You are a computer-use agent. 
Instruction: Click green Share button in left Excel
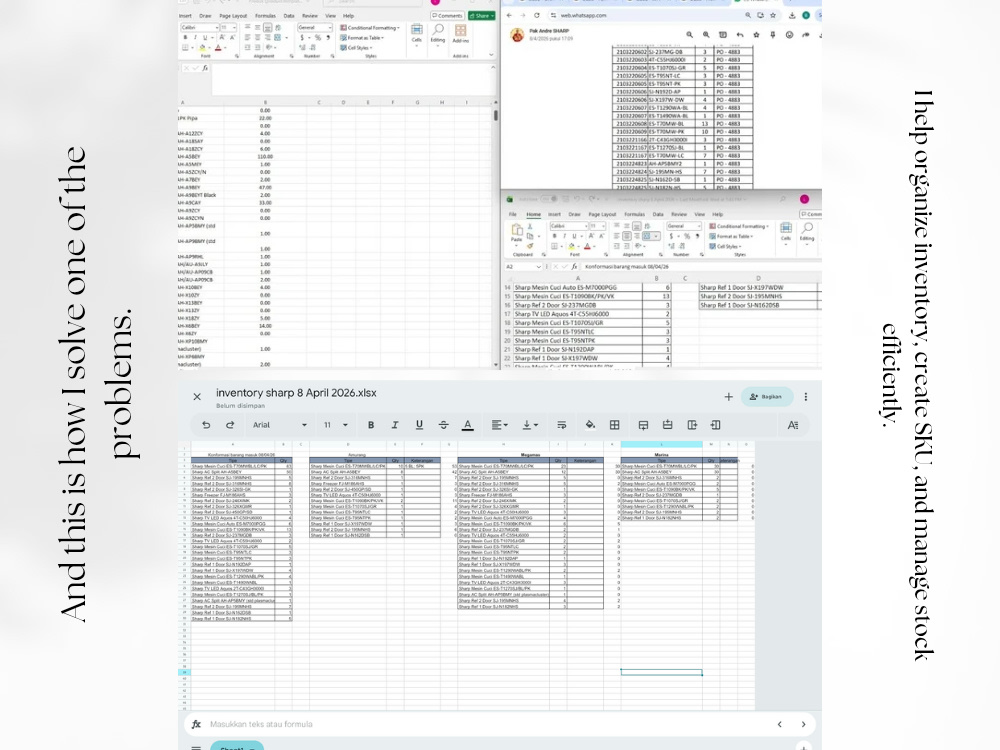[x=482, y=15]
